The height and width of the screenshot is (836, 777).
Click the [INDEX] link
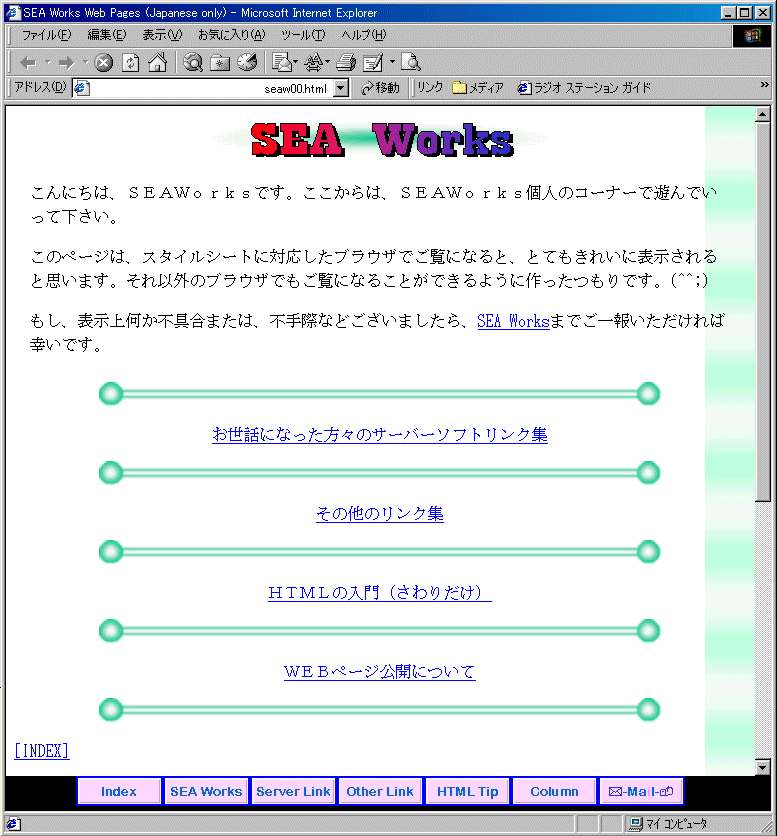pos(42,751)
